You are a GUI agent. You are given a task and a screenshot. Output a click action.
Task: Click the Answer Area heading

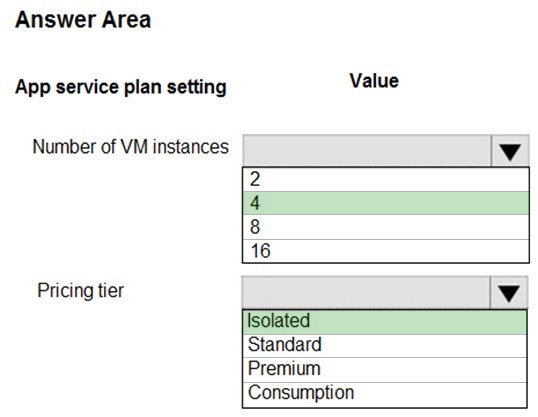pyautogui.click(x=83, y=20)
